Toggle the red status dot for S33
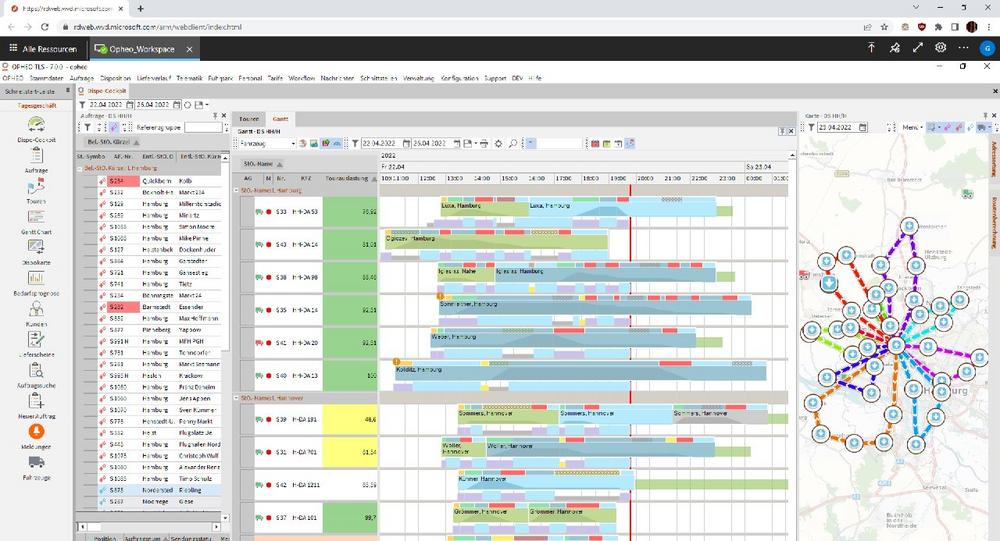 268,212
